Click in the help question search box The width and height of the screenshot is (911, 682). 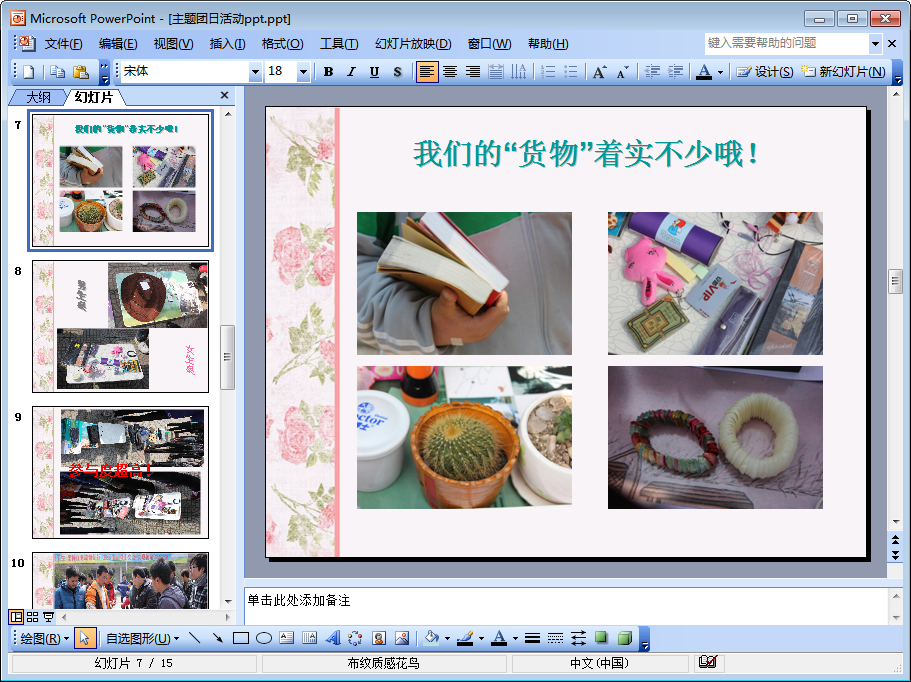787,43
